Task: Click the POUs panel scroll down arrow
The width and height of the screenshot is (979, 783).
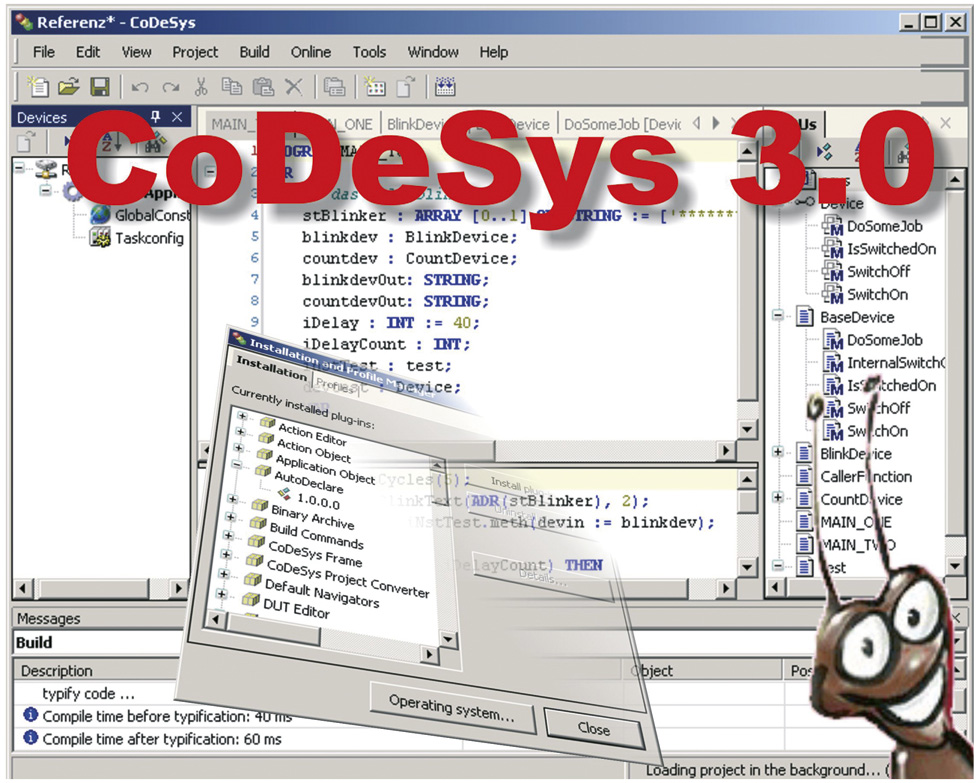Action: pos(955,566)
